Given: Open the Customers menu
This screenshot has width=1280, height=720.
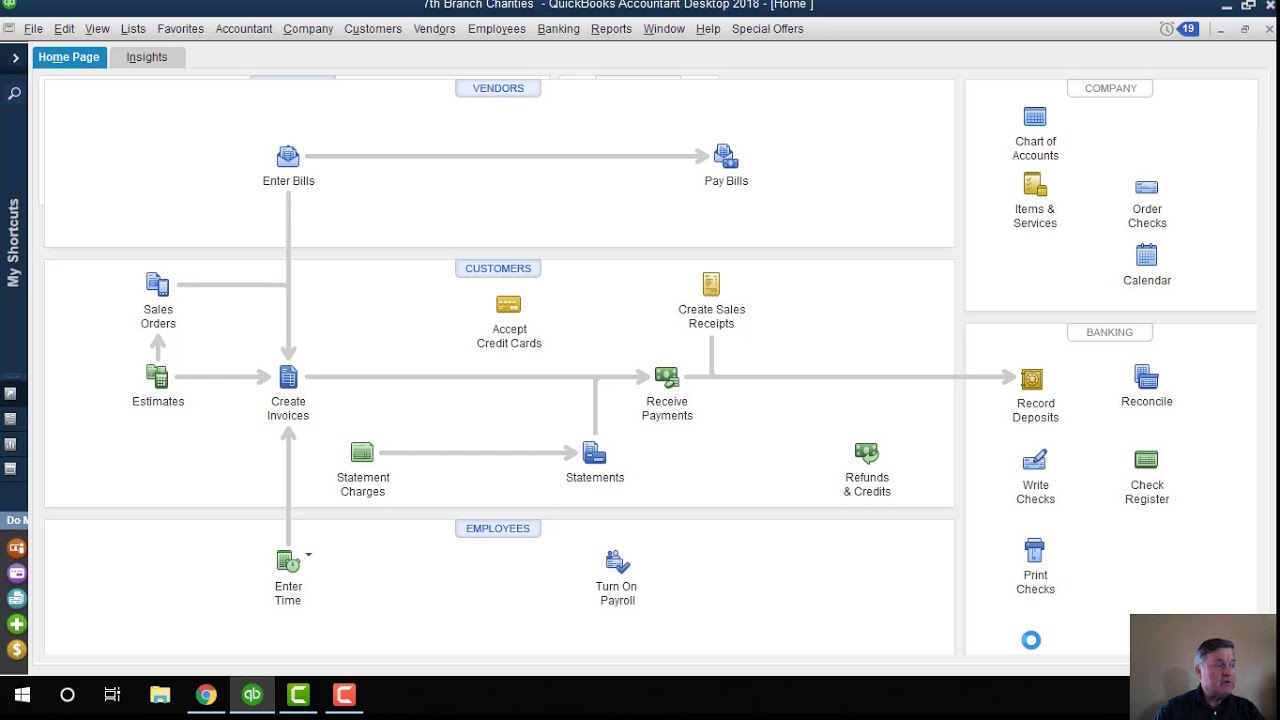Looking at the screenshot, I should pyautogui.click(x=373, y=29).
